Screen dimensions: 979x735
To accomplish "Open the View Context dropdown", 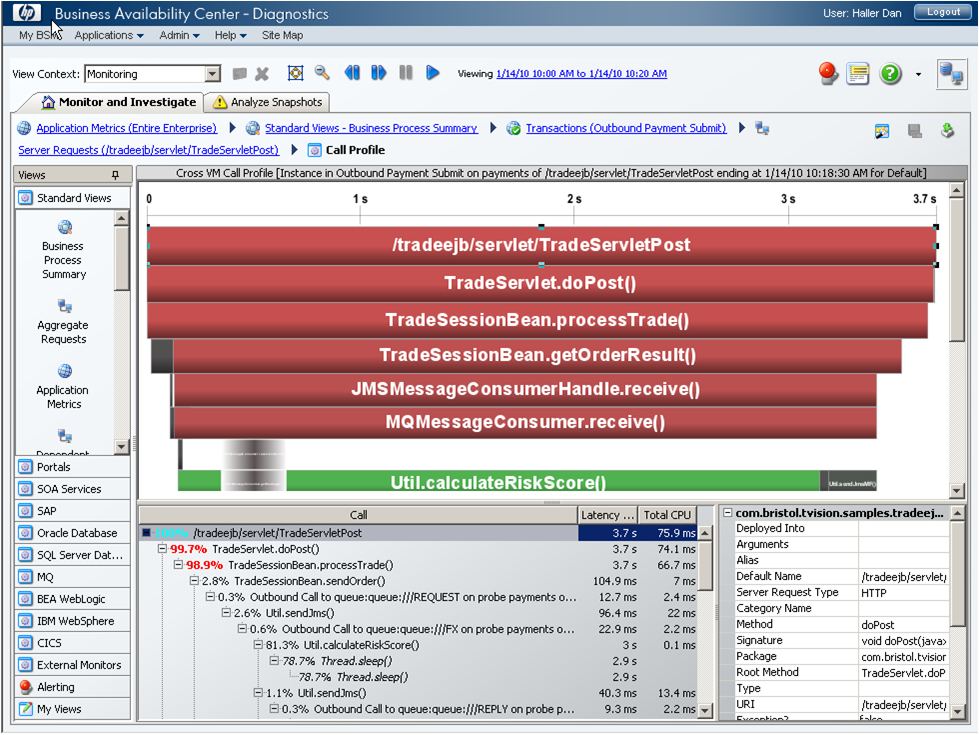I will coord(213,74).
